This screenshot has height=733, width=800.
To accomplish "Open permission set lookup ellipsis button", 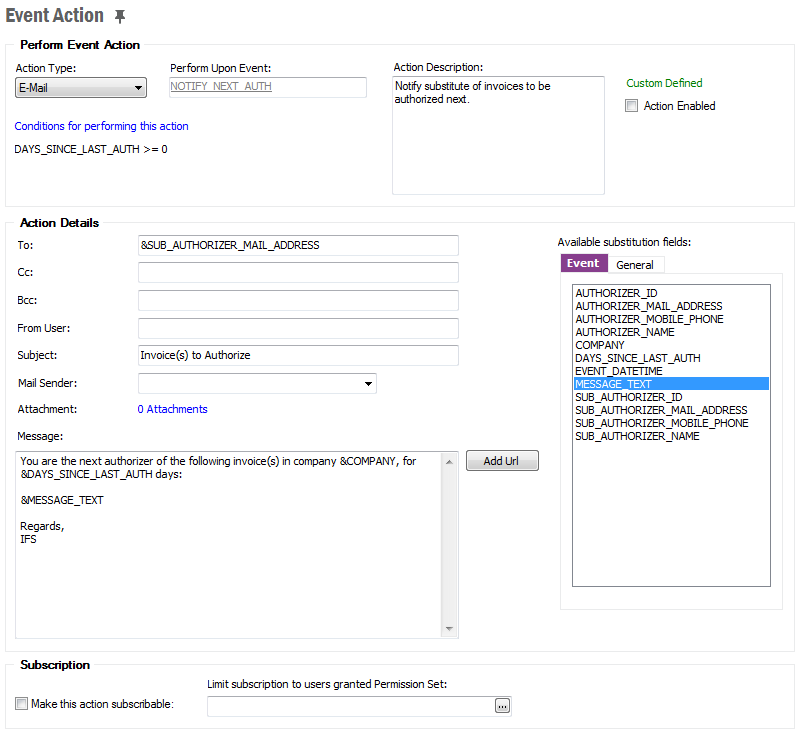I will 502,706.
